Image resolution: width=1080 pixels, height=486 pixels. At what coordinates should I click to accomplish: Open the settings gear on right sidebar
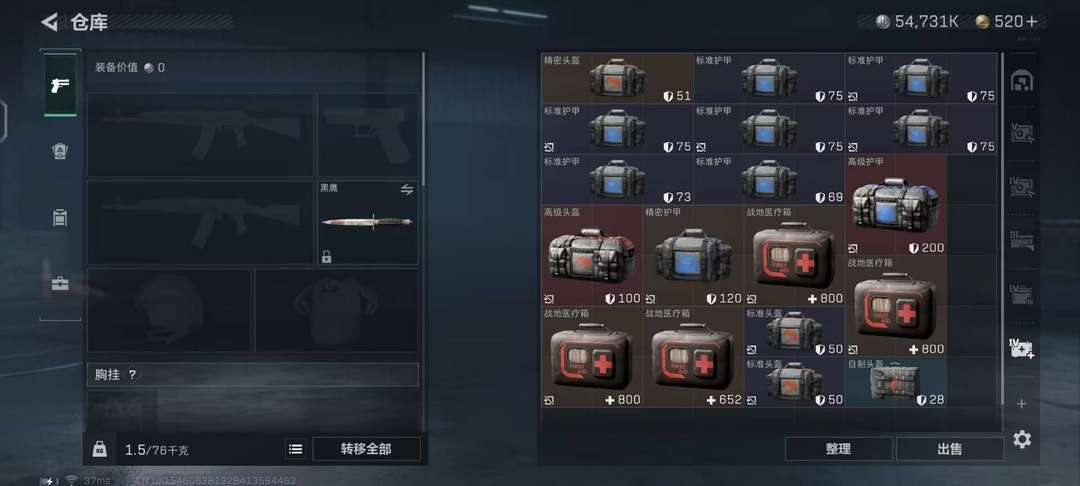tap(1022, 439)
